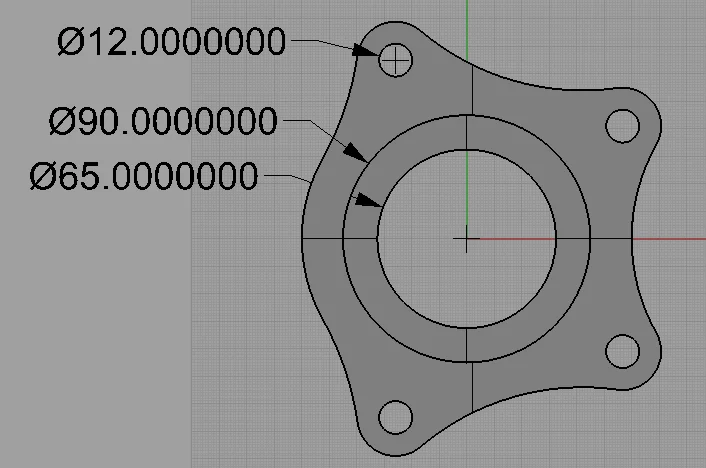
Task: Click the lower-right bolt hole circle
Action: [x=623, y=351]
